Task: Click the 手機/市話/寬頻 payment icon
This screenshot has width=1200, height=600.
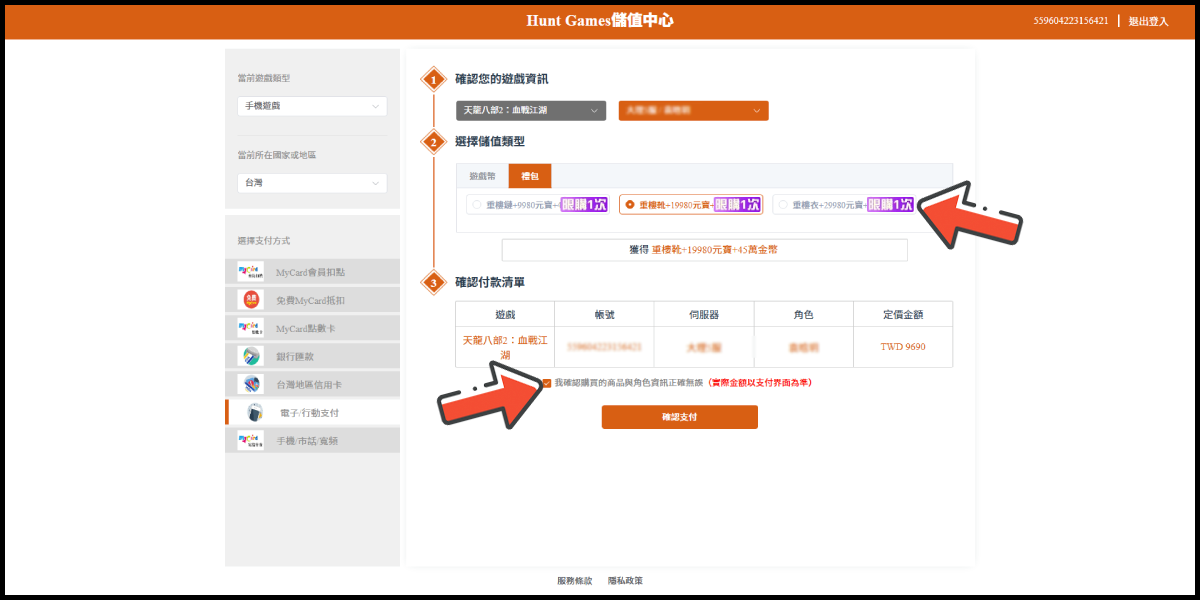Action: pyautogui.click(x=250, y=440)
